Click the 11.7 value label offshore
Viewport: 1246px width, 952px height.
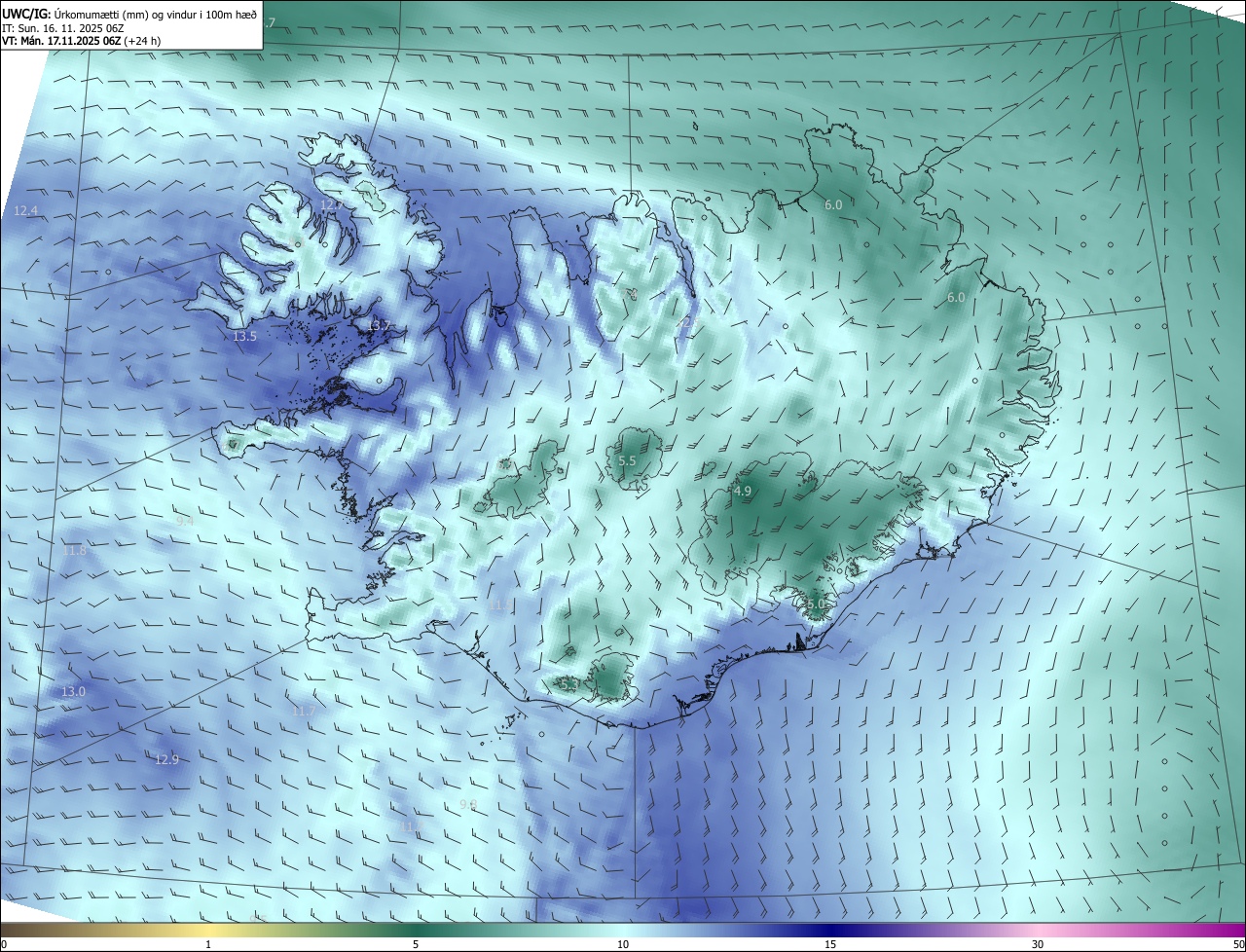tap(304, 712)
